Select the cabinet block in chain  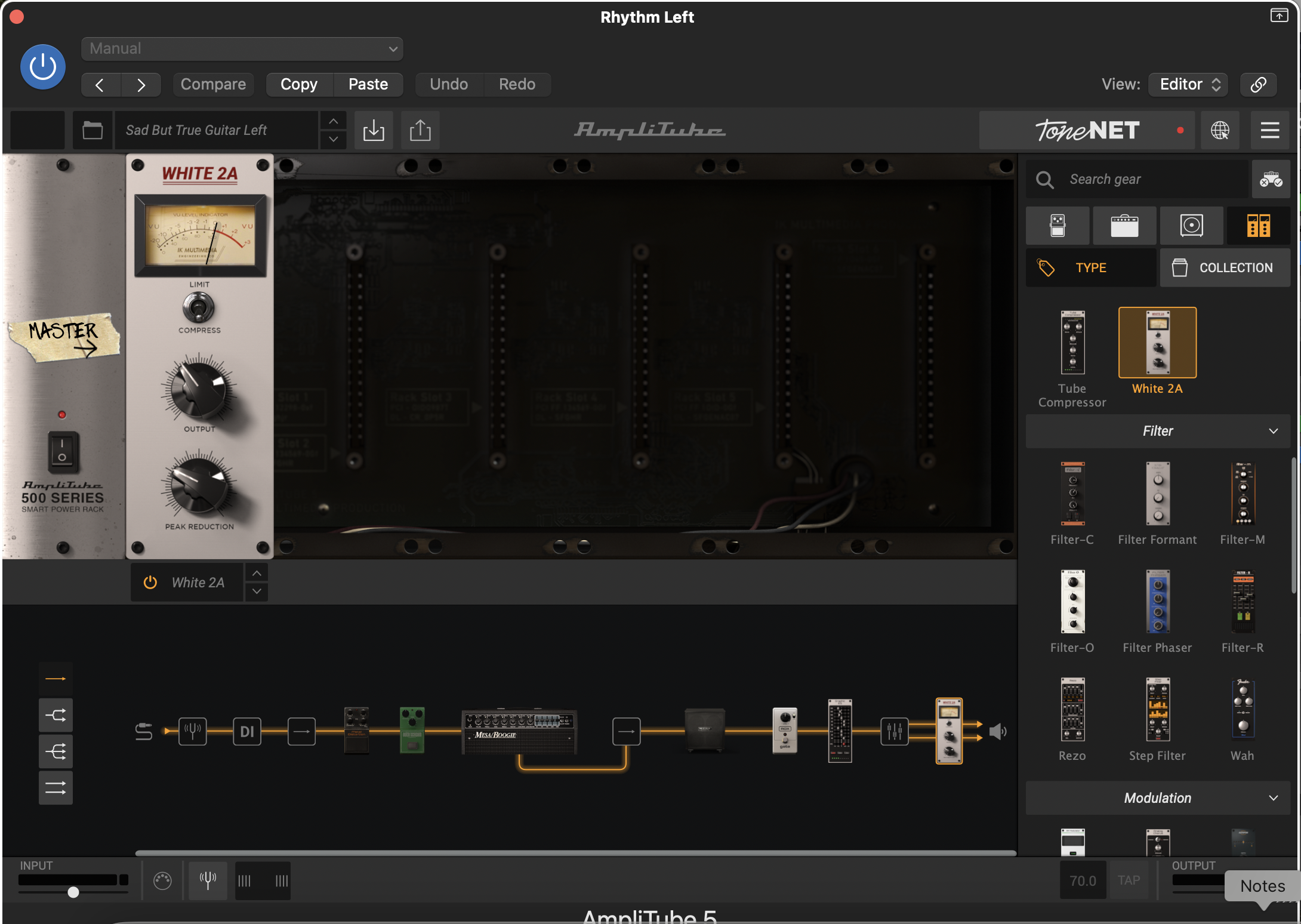(705, 729)
